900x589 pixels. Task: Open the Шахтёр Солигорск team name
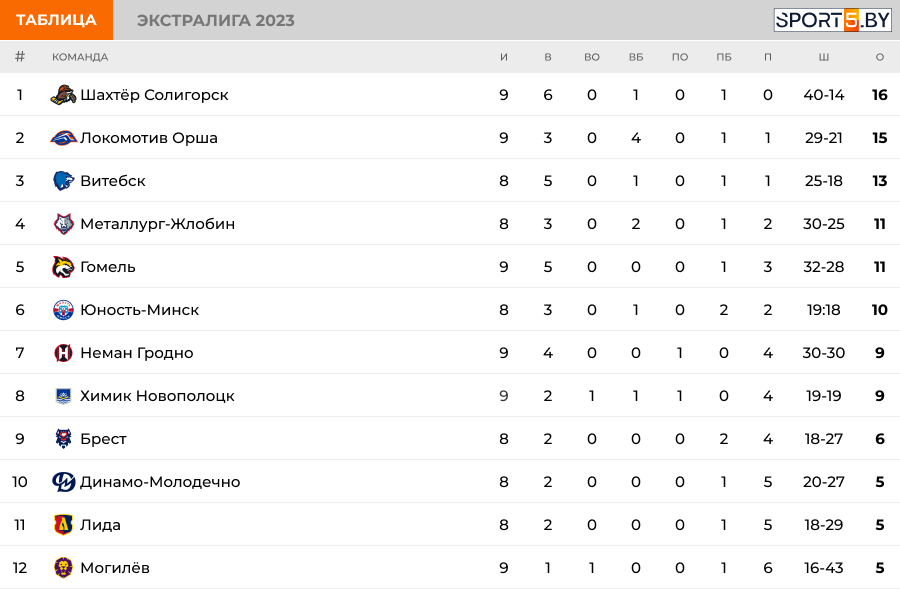[154, 95]
